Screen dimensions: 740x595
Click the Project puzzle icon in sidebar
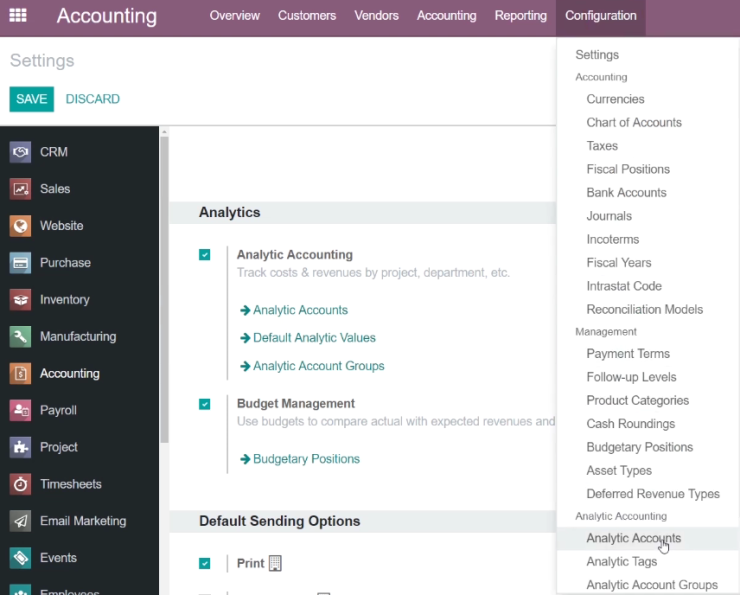[x=20, y=447]
